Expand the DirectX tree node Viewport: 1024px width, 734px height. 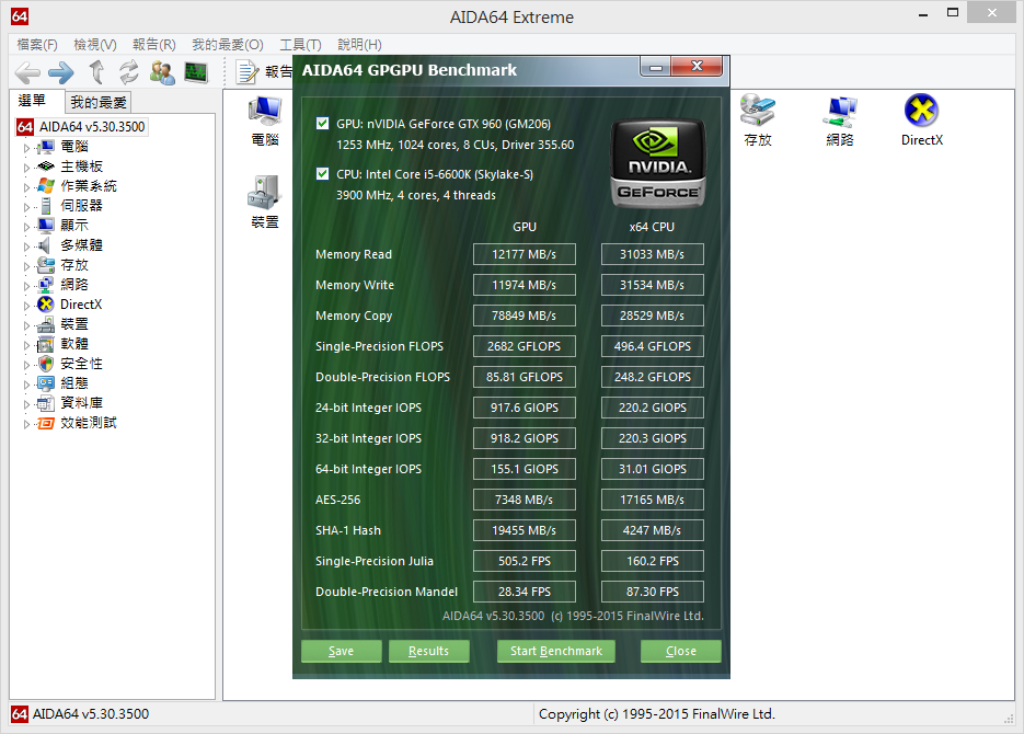tap(27, 305)
